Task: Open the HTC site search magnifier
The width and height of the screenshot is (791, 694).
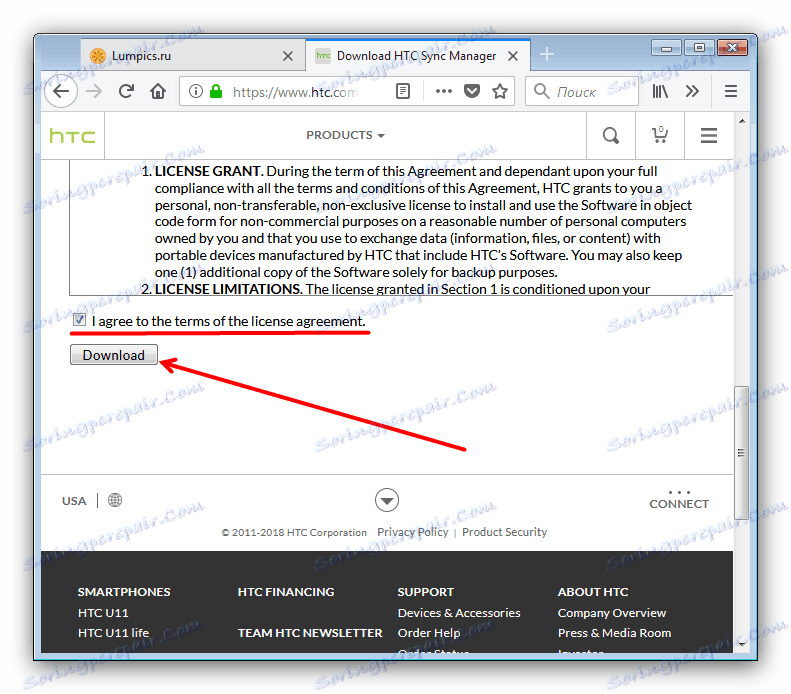Action: [x=611, y=136]
